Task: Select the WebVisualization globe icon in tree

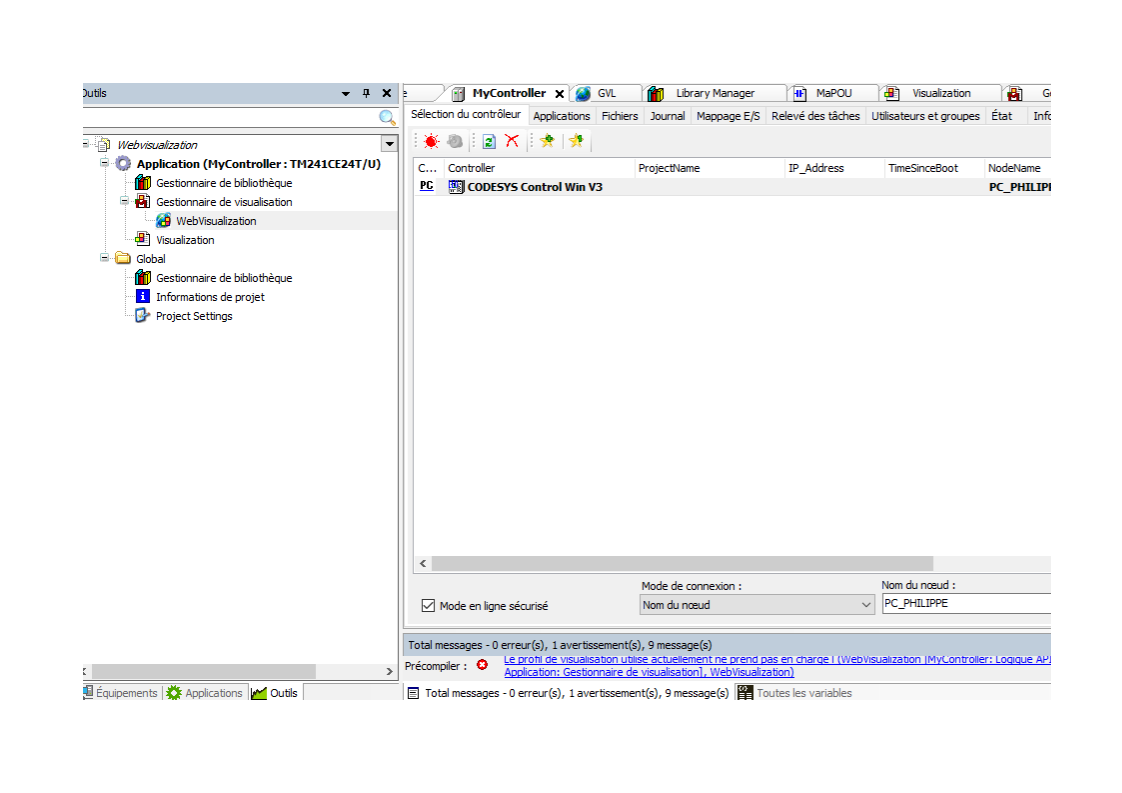Action: [x=164, y=221]
